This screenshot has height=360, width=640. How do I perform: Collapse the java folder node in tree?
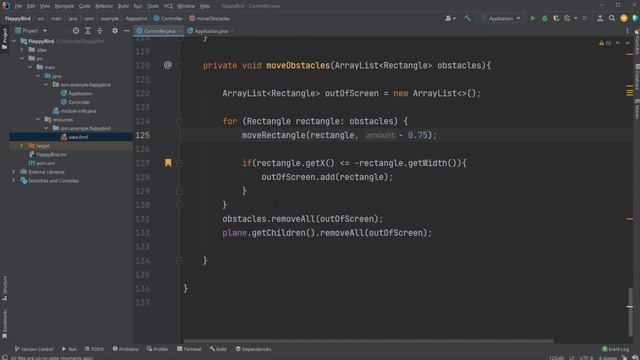tap(38, 76)
